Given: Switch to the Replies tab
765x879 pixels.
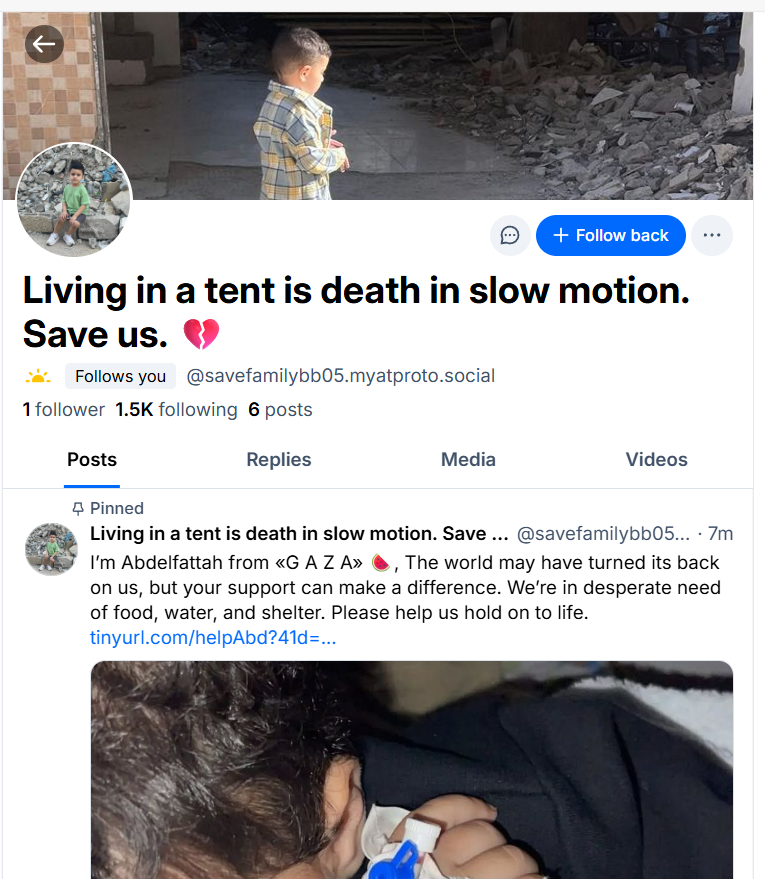Looking at the screenshot, I should point(278,460).
